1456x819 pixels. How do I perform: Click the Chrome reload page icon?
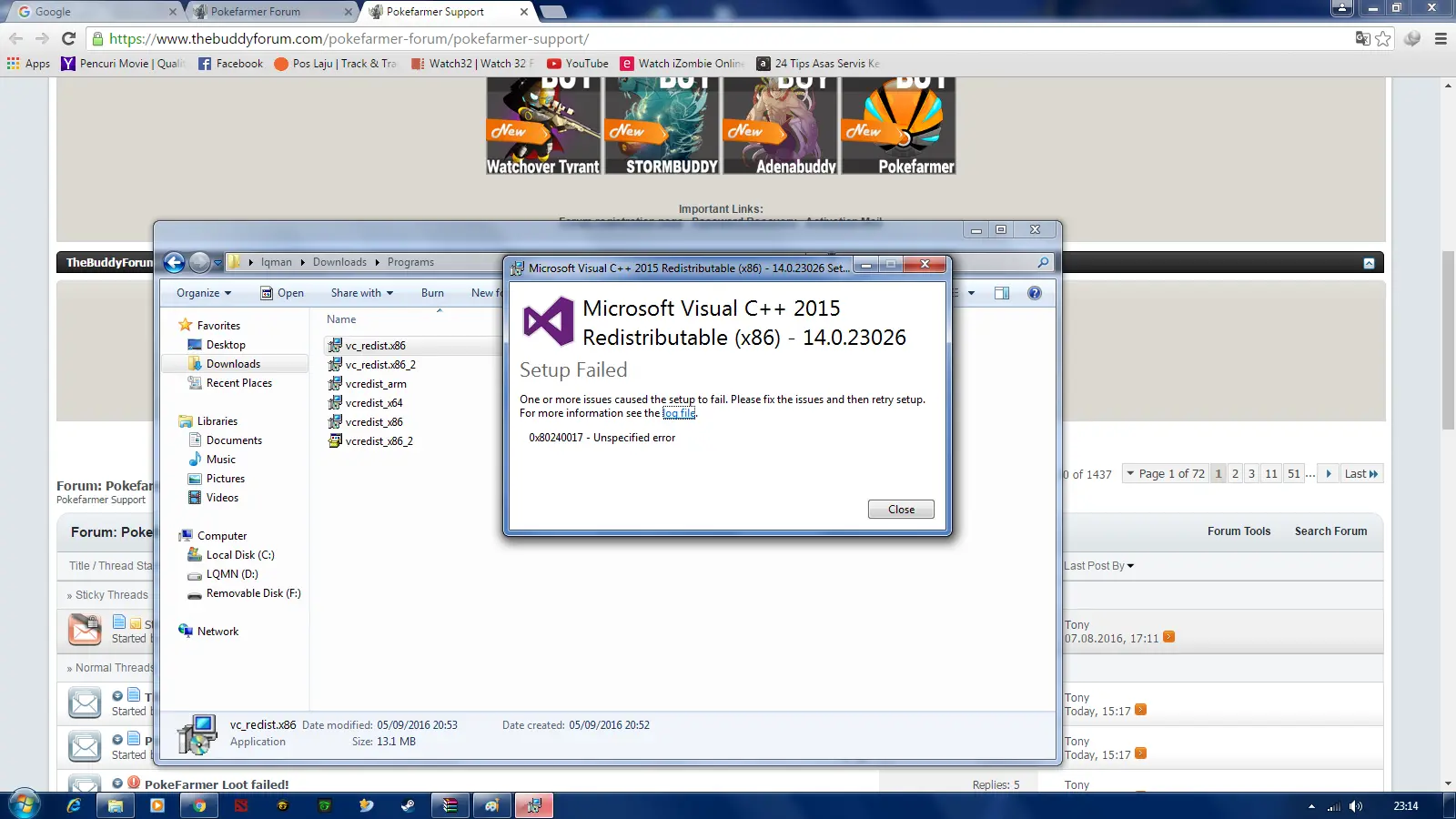coord(68,38)
